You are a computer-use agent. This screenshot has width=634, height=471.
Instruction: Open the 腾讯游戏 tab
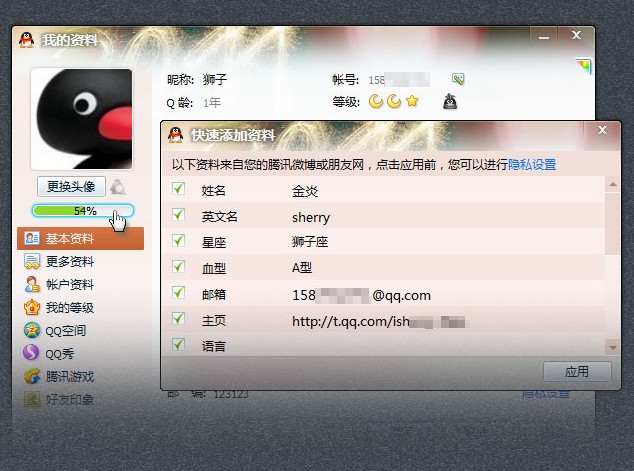click(80, 376)
